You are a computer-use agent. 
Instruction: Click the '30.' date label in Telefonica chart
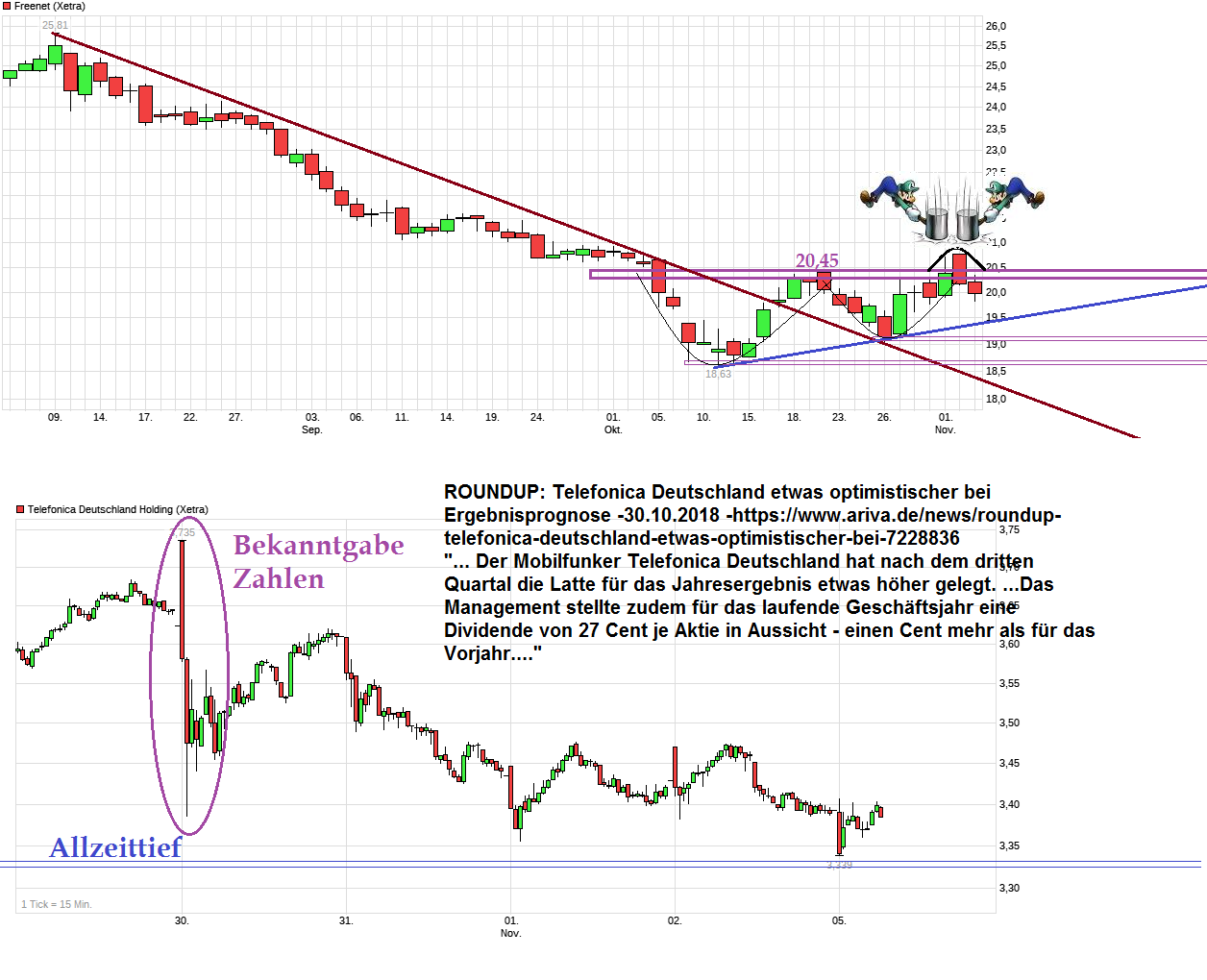point(182,920)
